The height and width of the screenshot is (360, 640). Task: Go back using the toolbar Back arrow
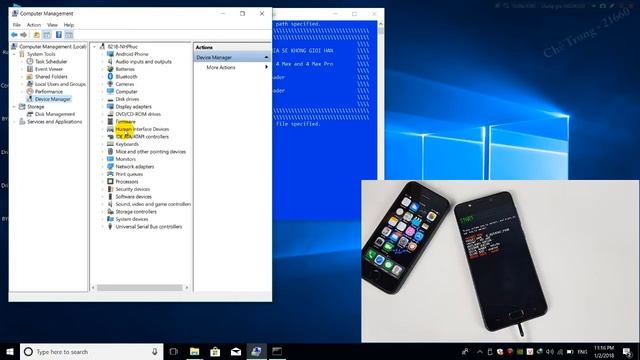point(15,35)
